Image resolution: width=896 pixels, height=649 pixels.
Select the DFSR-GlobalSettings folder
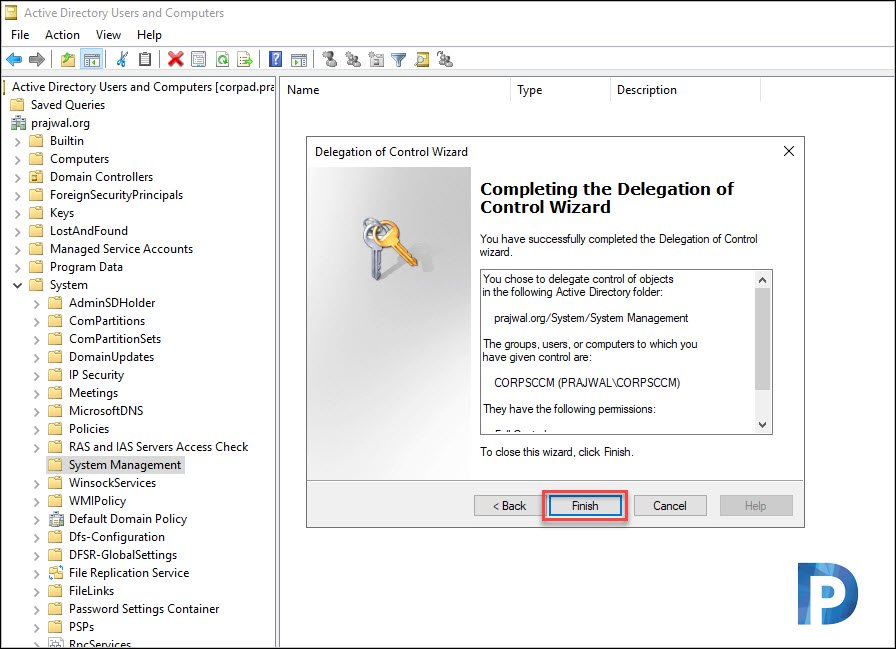123,555
